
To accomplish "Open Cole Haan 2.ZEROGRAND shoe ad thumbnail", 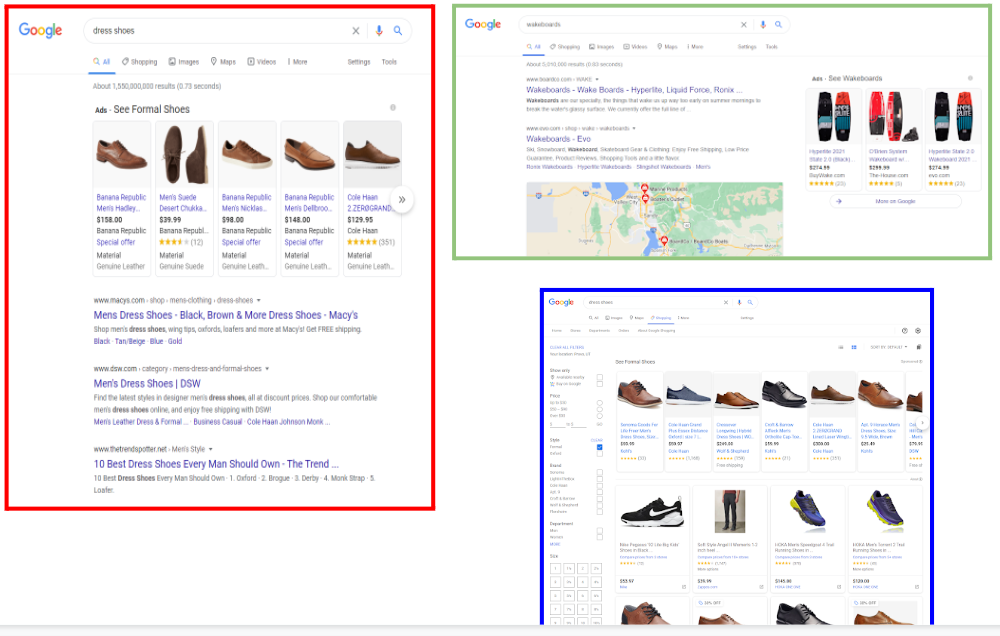I will [372, 154].
